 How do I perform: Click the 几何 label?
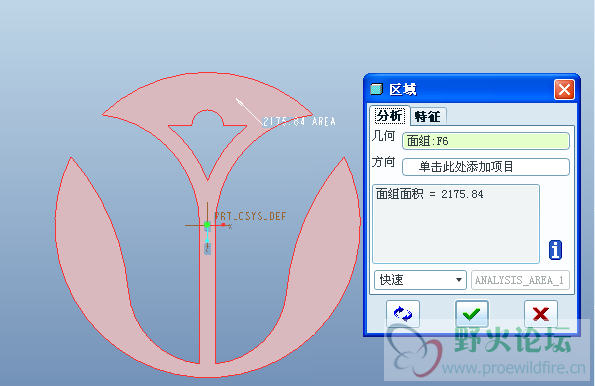pyautogui.click(x=383, y=135)
